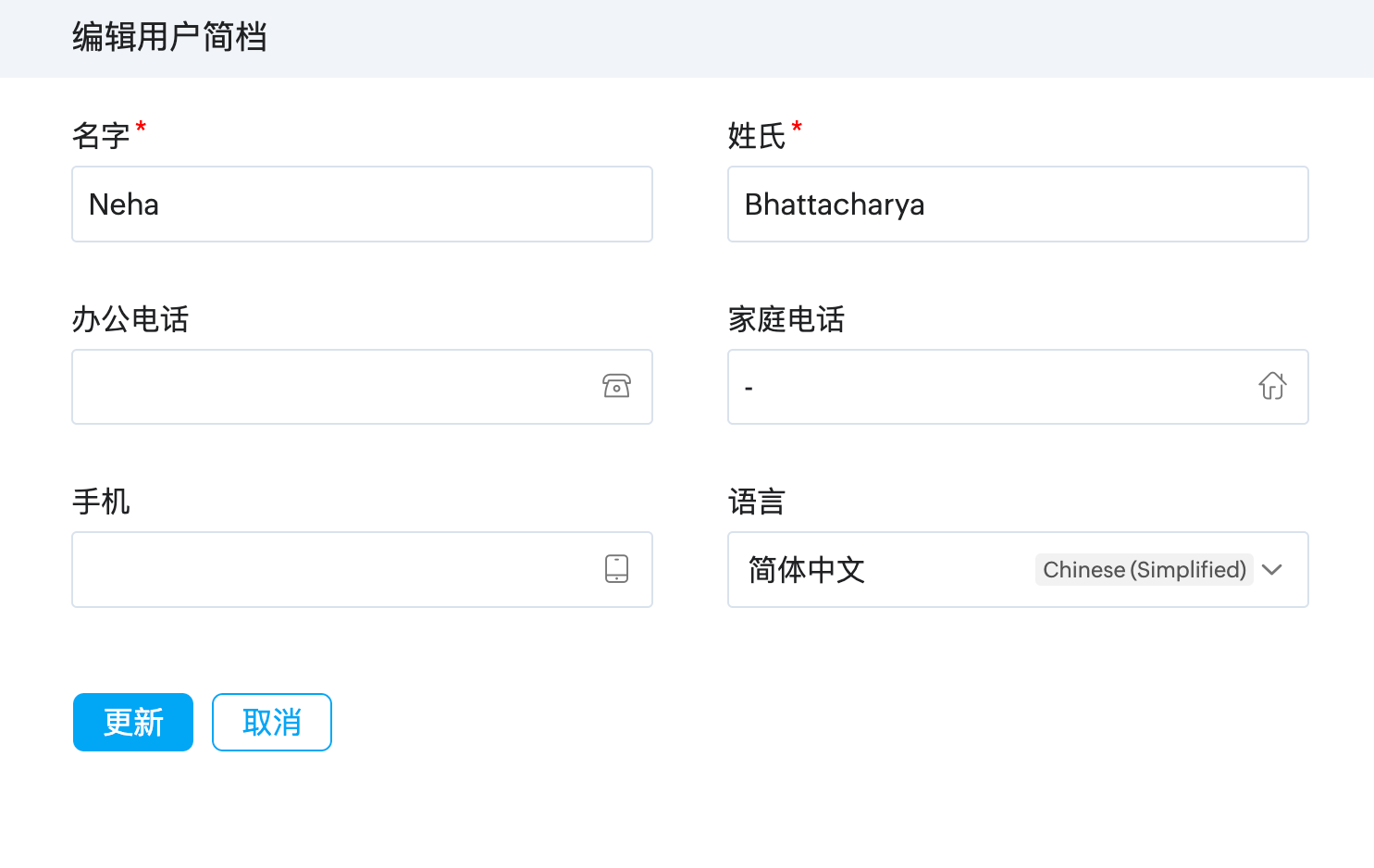The height and width of the screenshot is (868, 1374).
Task: Click the 编辑用户简档 page heading
Action: [169, 38]
